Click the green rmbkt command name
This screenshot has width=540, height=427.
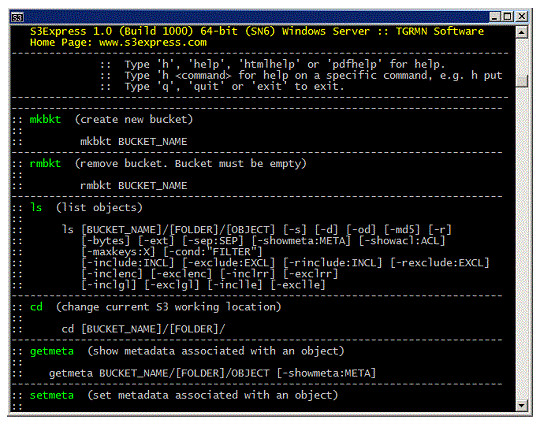(45, 164)
